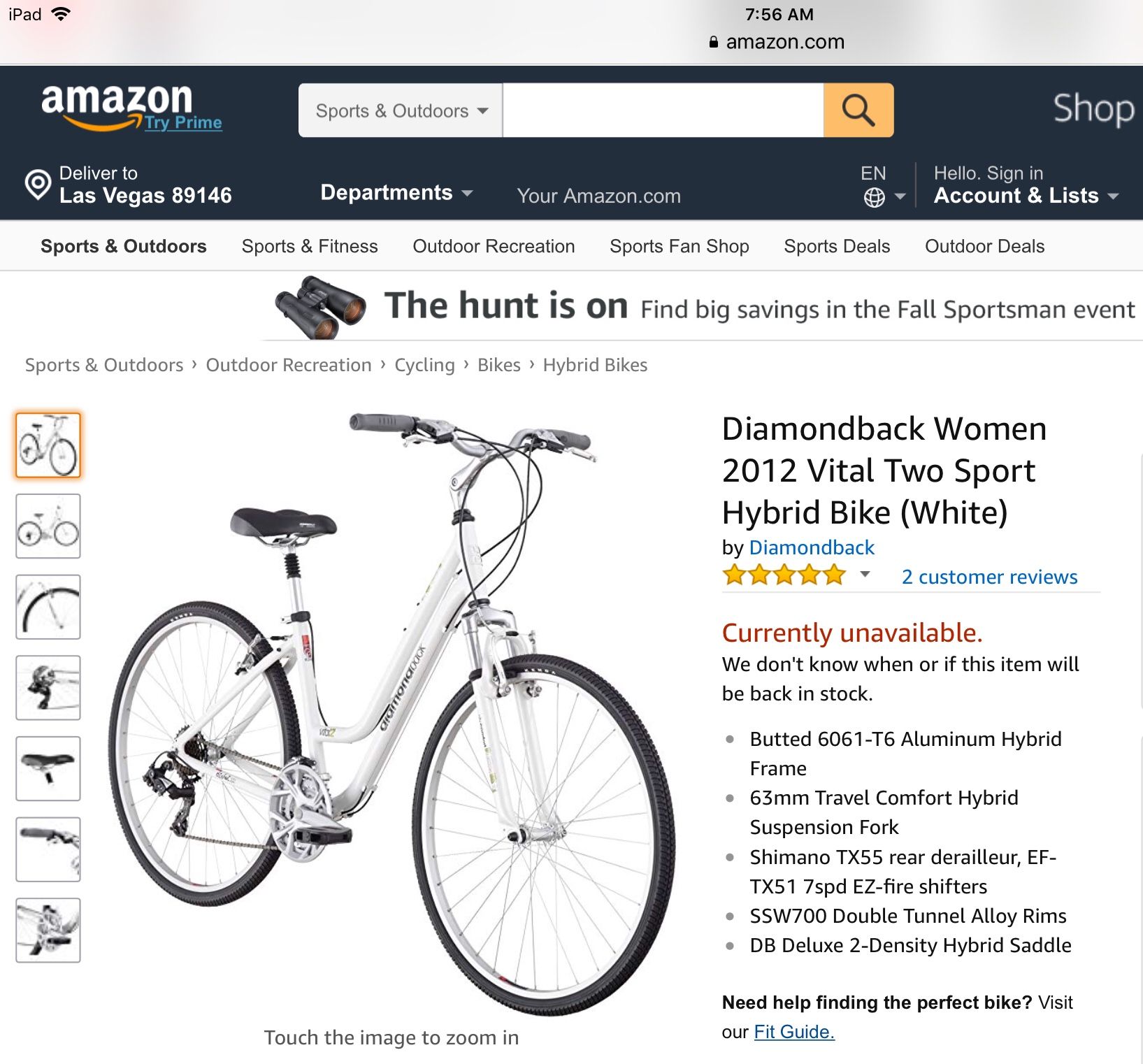Click the Try Prime link
Screen dimensions: 1143x1064
[183, 122]
